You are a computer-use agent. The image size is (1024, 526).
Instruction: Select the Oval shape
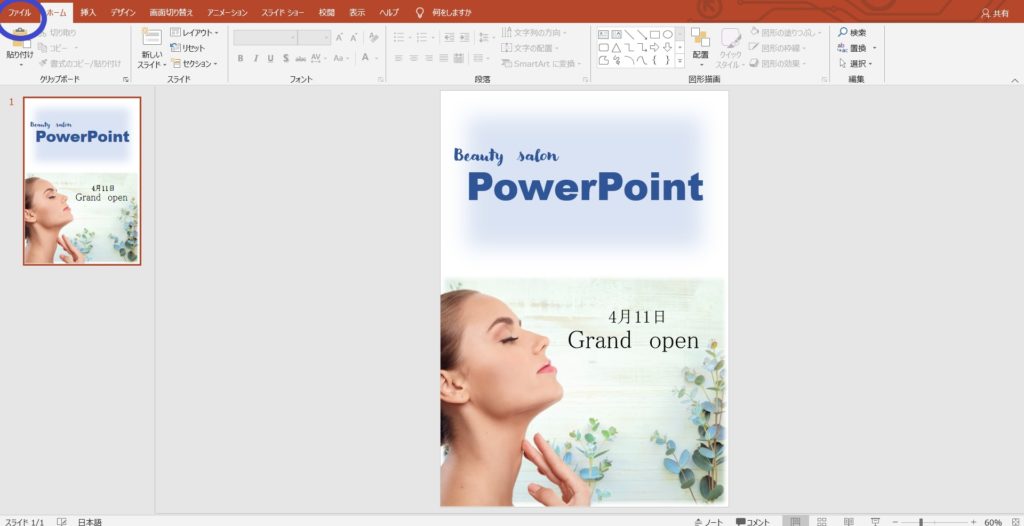[x=667, y=34]
